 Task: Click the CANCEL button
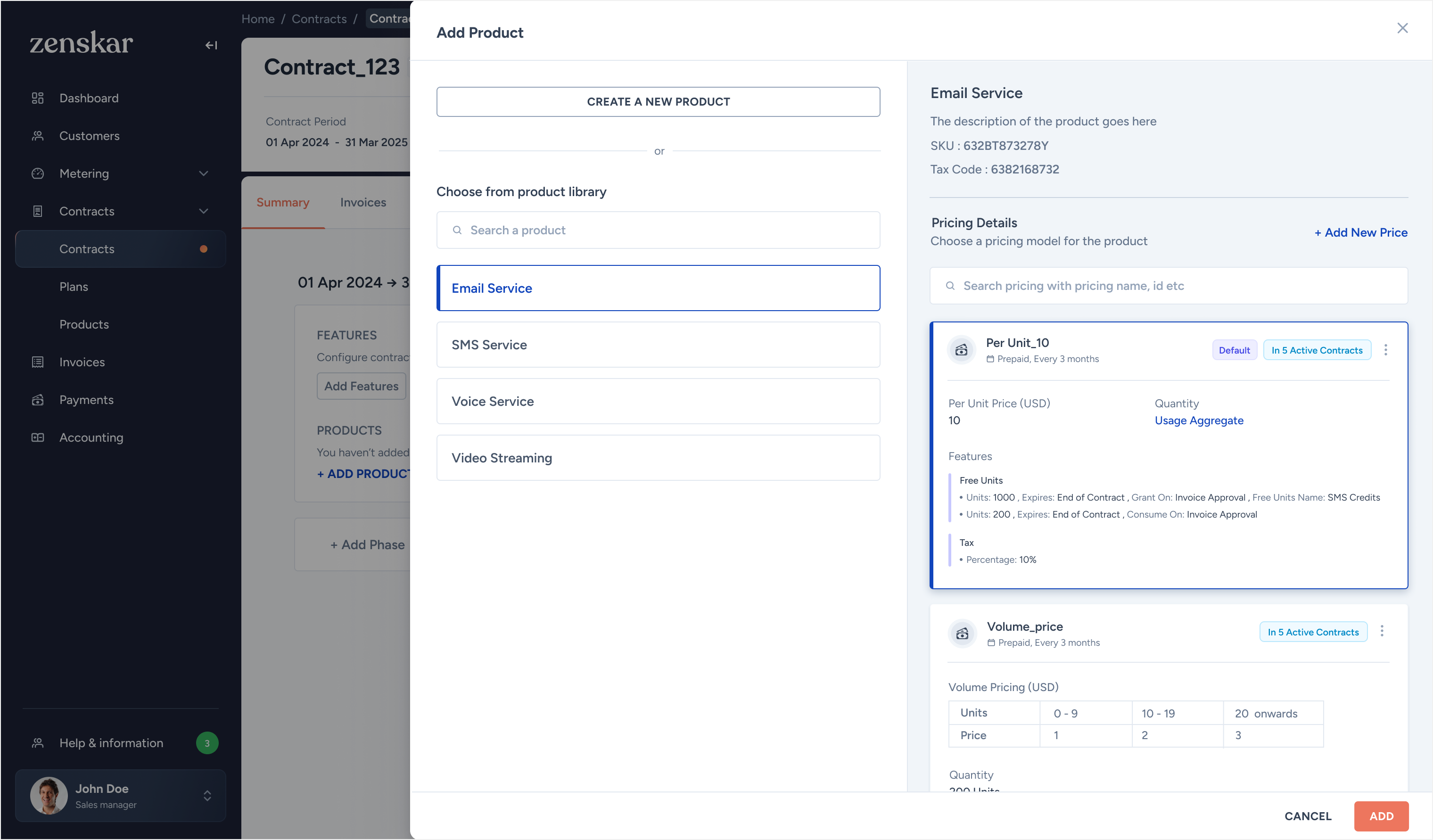coord(1308,816)
